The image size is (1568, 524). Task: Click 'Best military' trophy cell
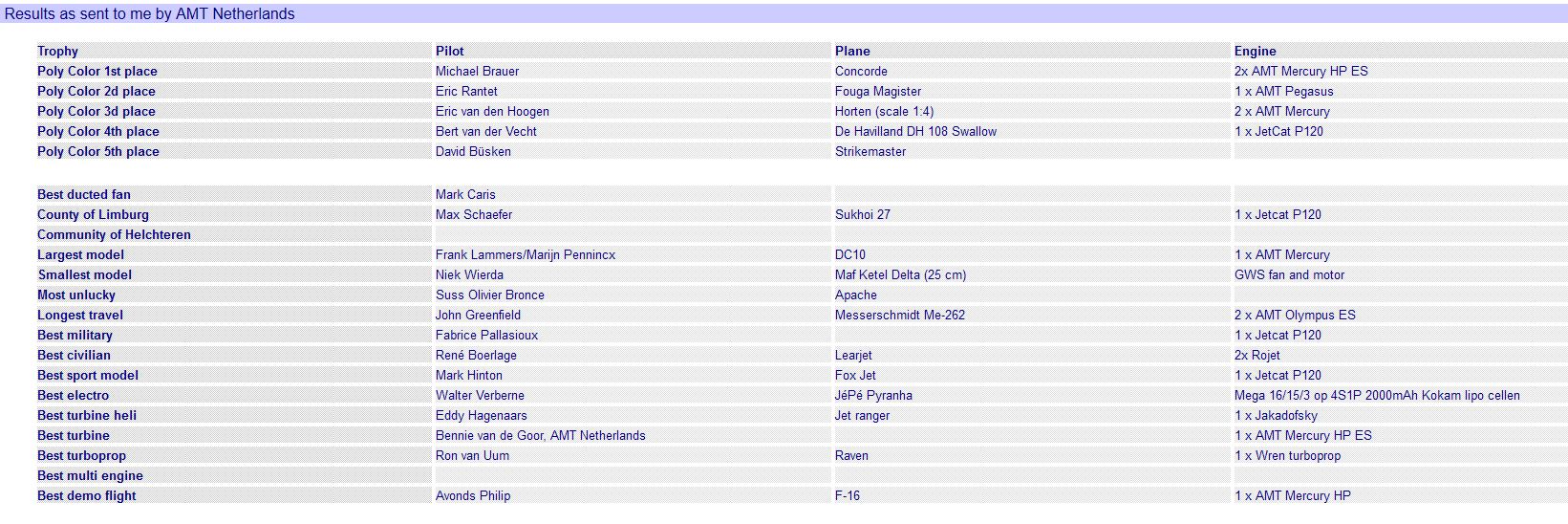[x=75, y=335]
